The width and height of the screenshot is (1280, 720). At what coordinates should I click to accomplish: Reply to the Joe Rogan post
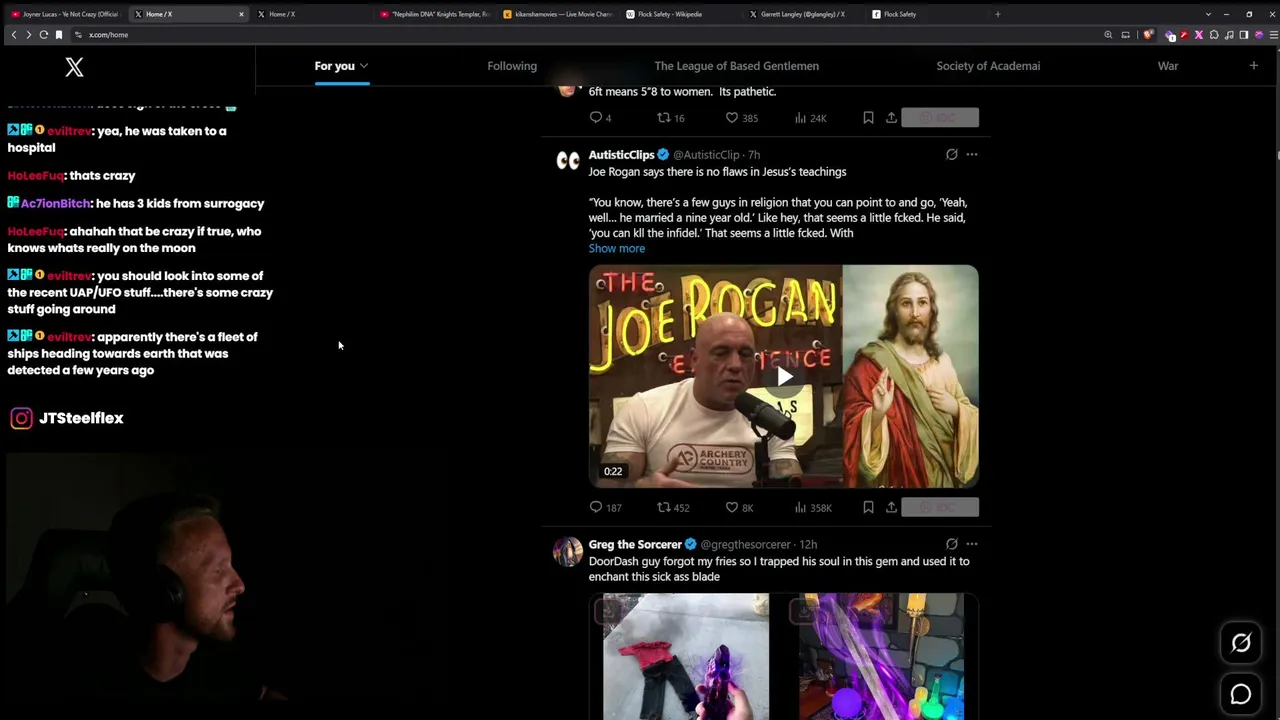tap(605, 508)
